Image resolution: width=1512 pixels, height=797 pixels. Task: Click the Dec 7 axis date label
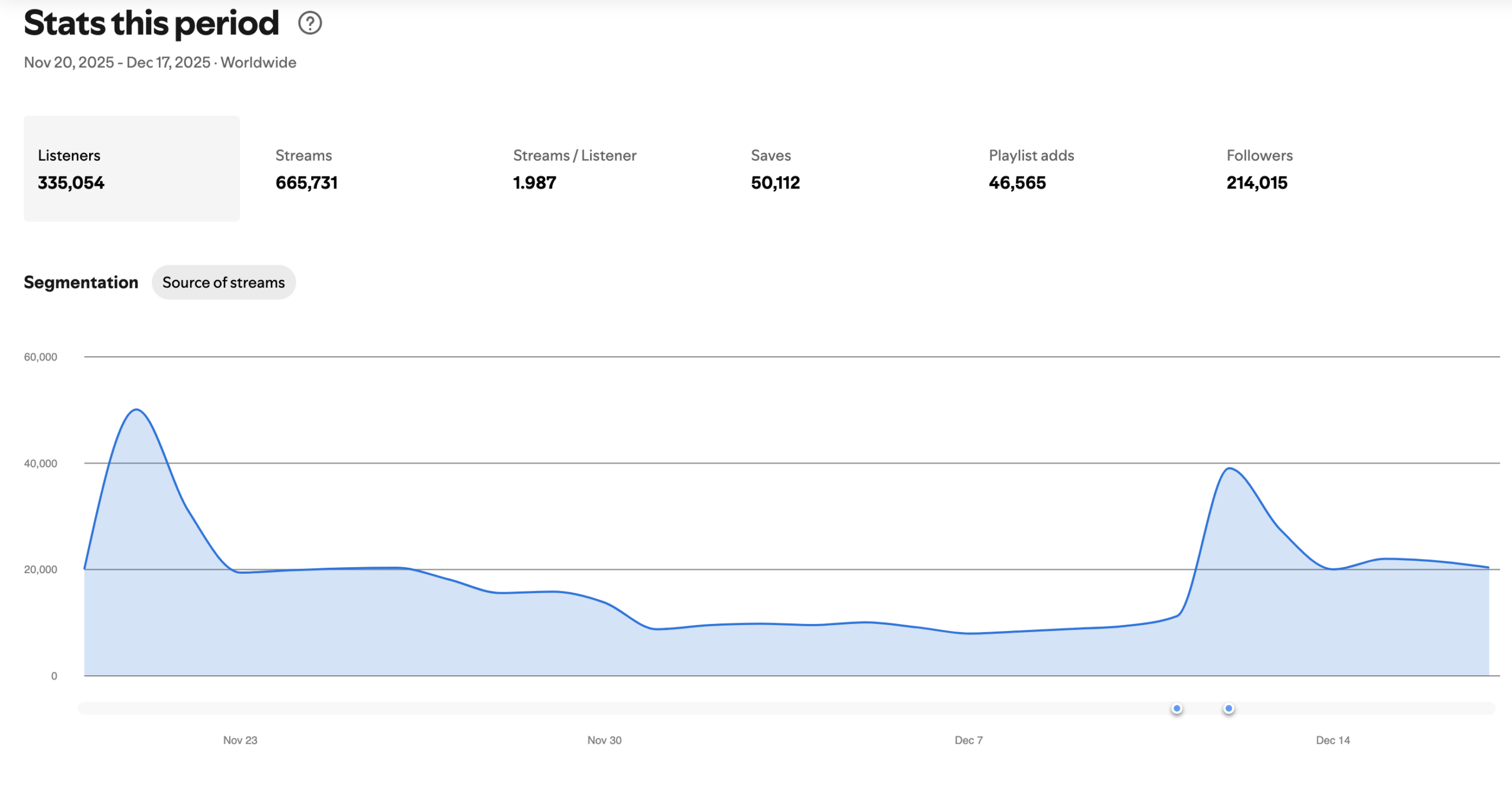[x=968, y=740]
